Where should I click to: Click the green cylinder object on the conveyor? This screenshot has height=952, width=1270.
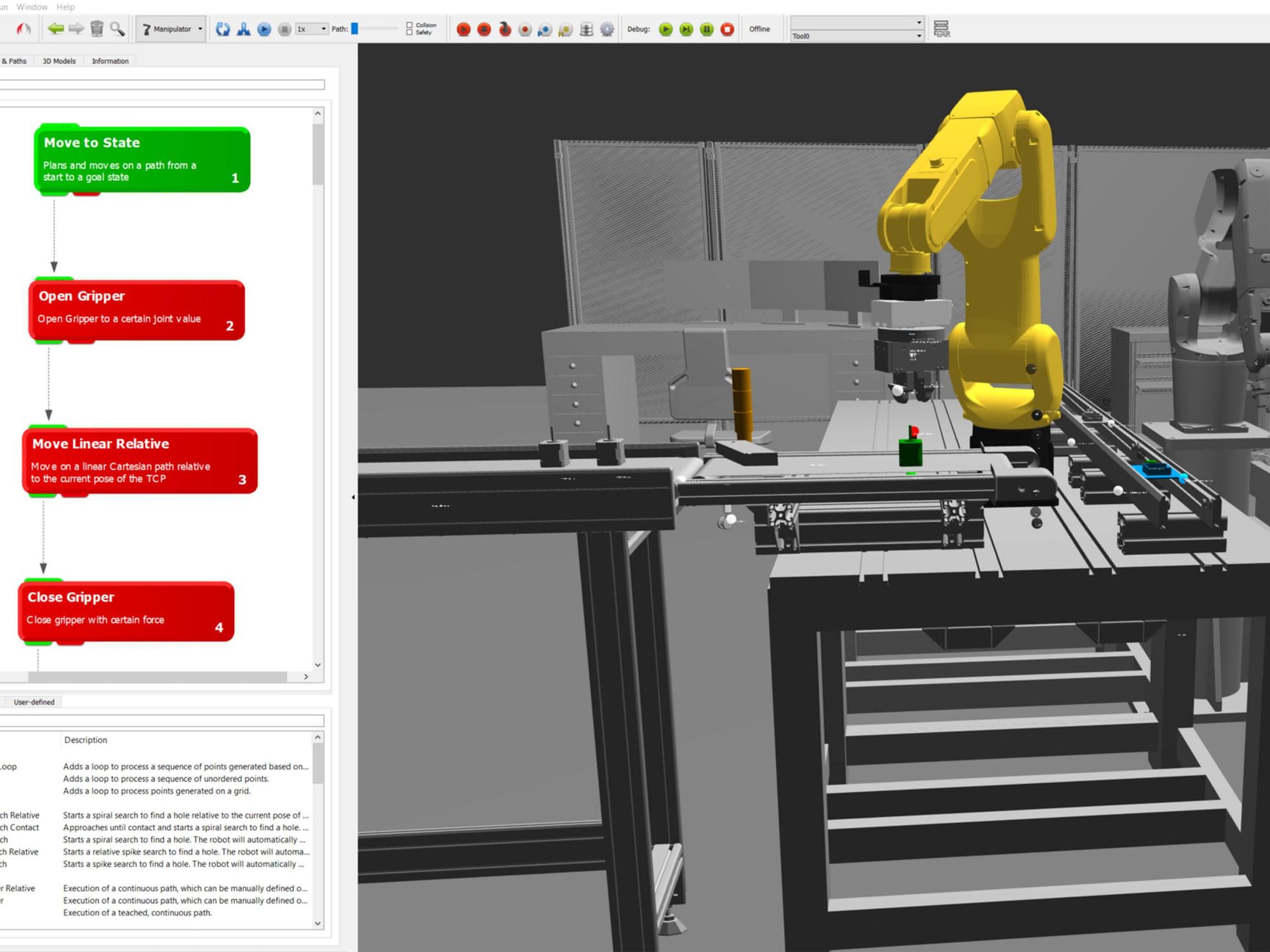pos(911,452)
